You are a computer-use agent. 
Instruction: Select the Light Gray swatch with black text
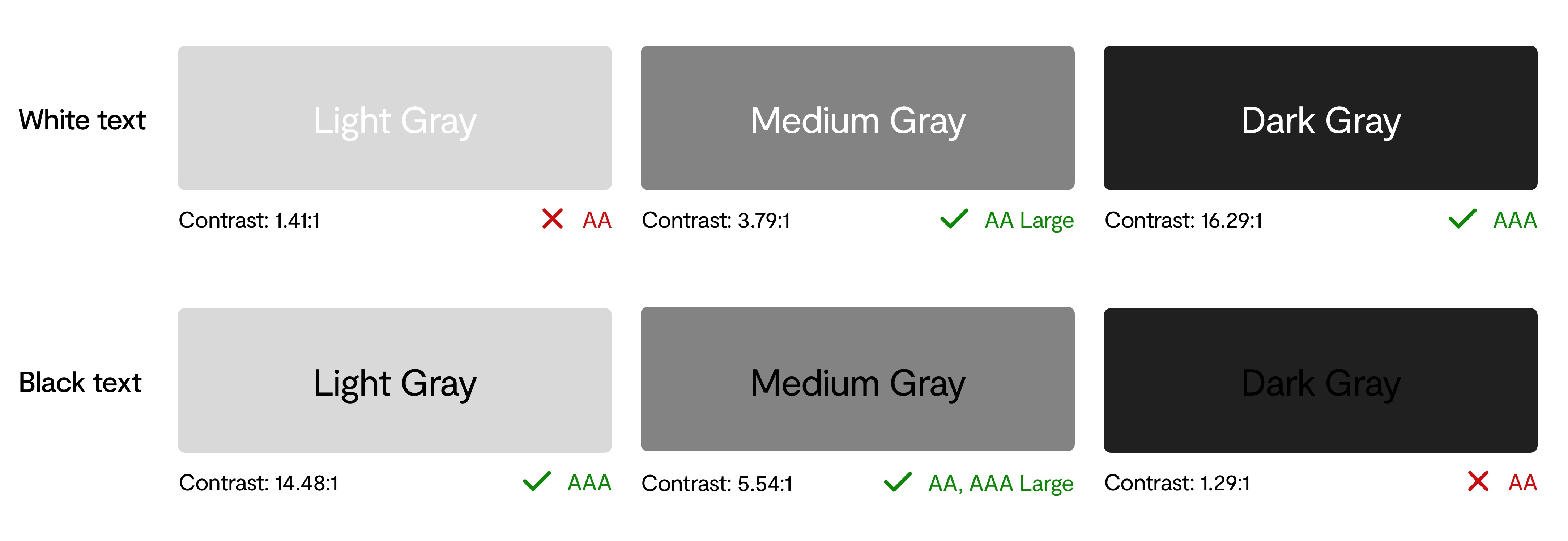[395, 380]
